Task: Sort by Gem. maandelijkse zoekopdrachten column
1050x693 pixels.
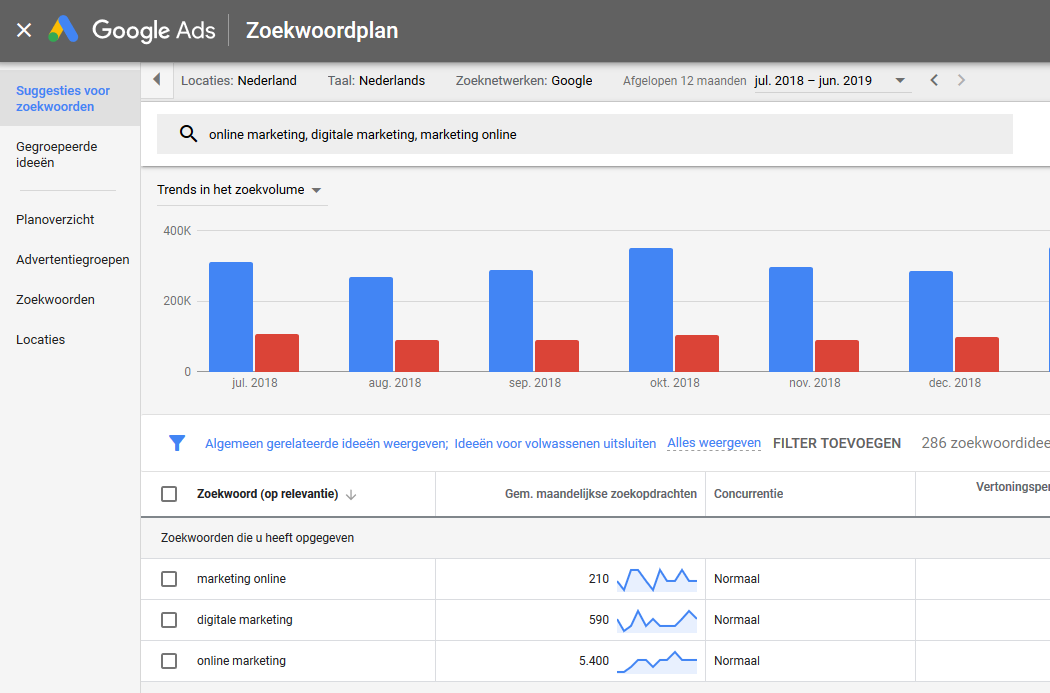Action: [601, 494]
